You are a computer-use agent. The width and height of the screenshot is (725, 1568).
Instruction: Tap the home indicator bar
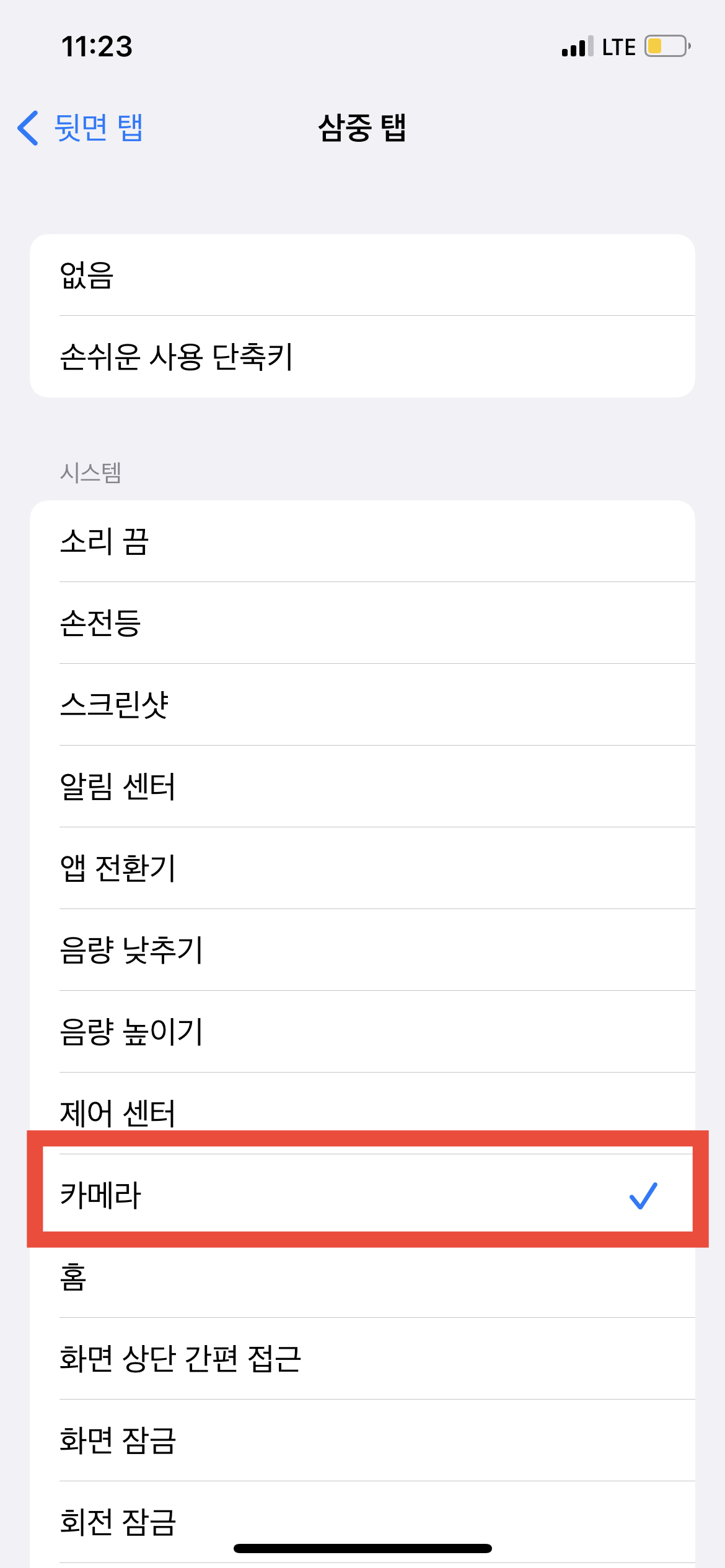[362, 1549]
